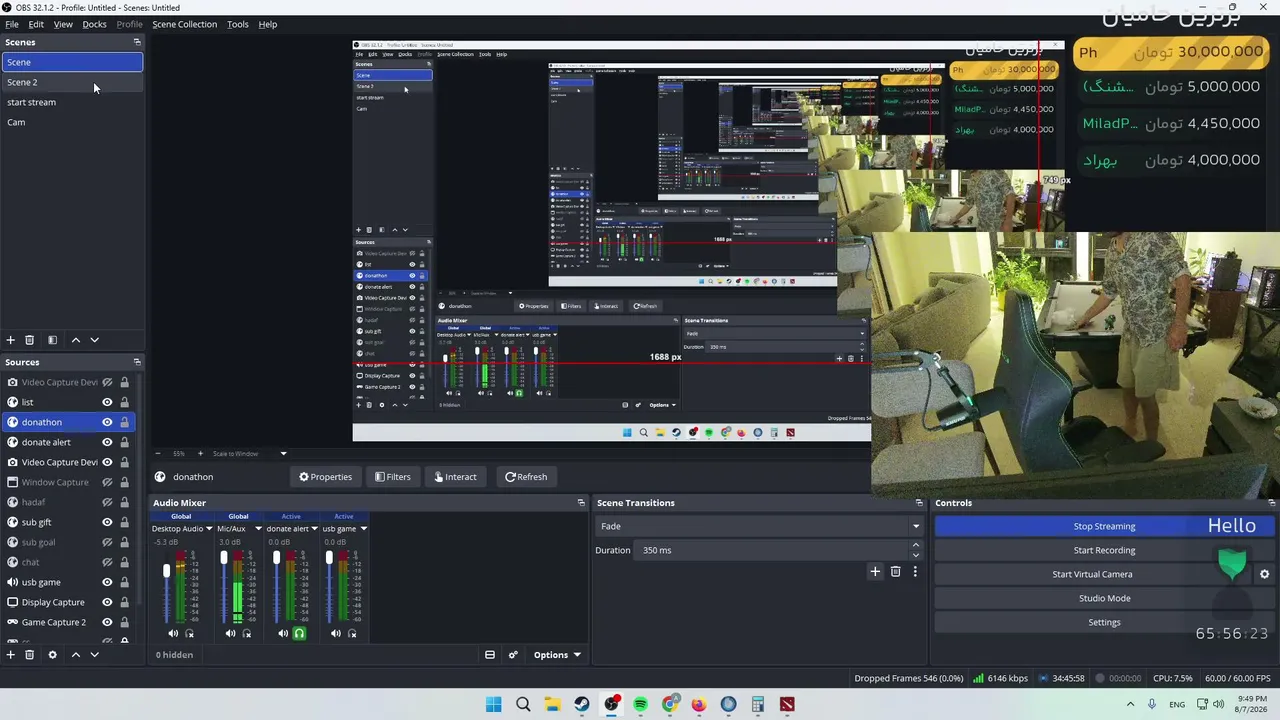
Task: Show the hadaf source
Action: coord(107,502)
